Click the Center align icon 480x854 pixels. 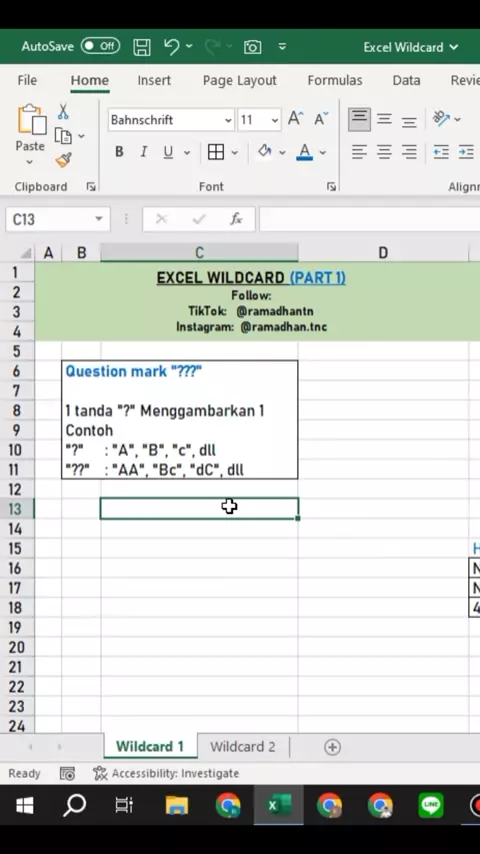click(384, 152)
